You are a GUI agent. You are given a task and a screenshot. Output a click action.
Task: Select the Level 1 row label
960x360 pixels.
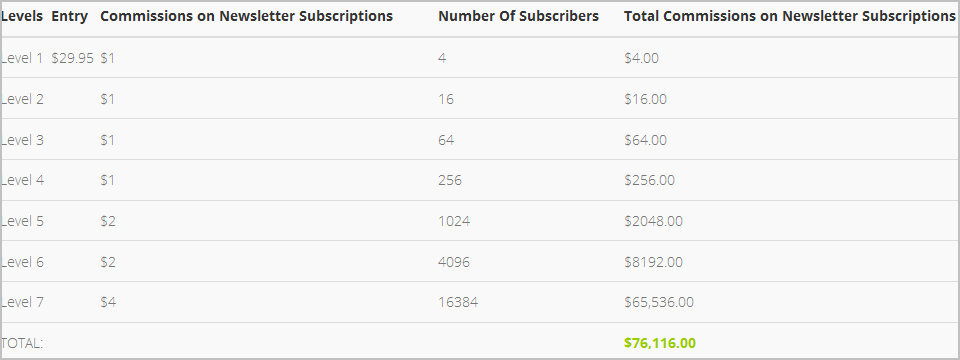pyautogui.click(x=22, y=58)
